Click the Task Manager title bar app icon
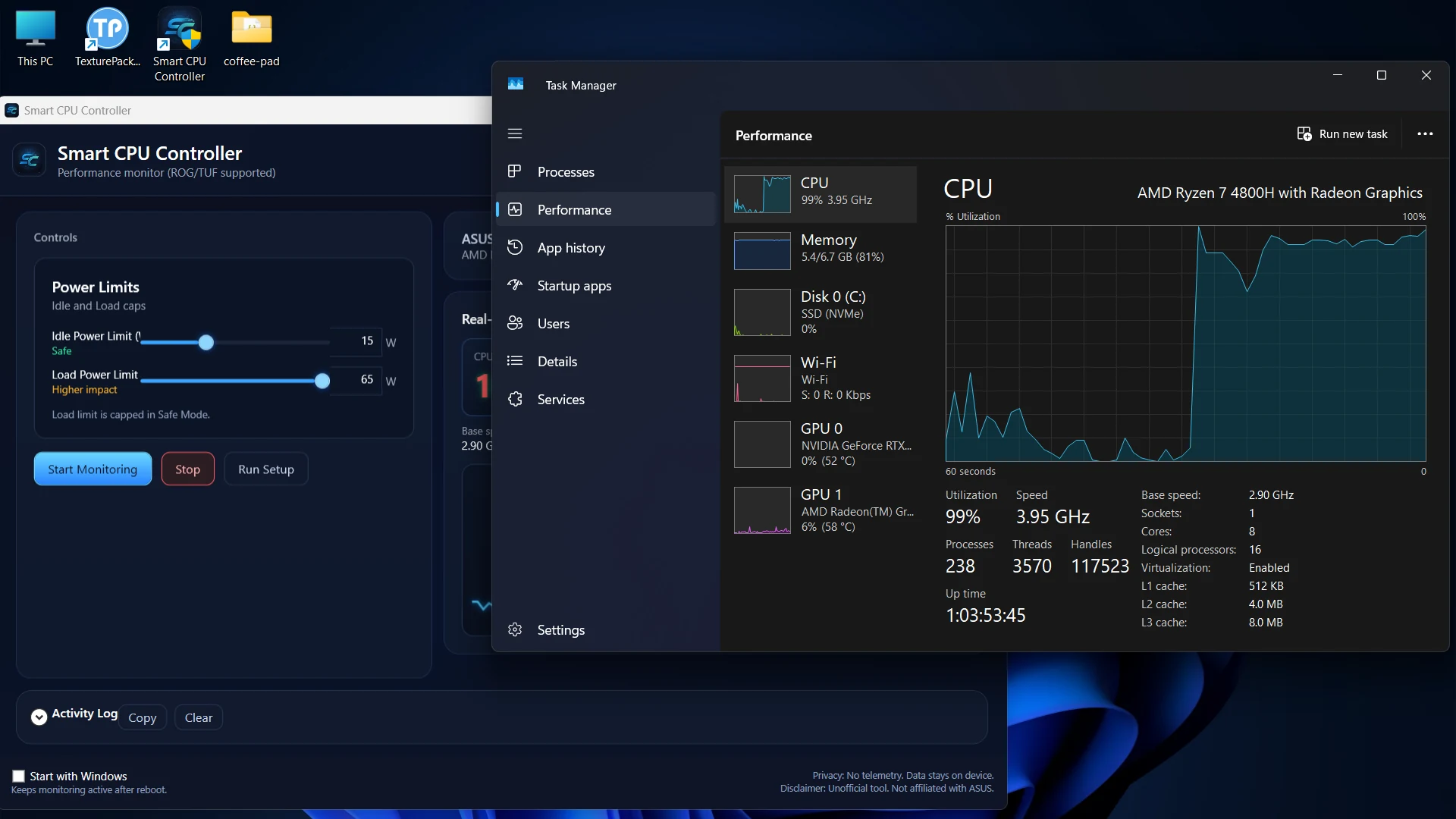Viewport: 1456px width, 819px height. pyautogui.click(x=515, y=84)
